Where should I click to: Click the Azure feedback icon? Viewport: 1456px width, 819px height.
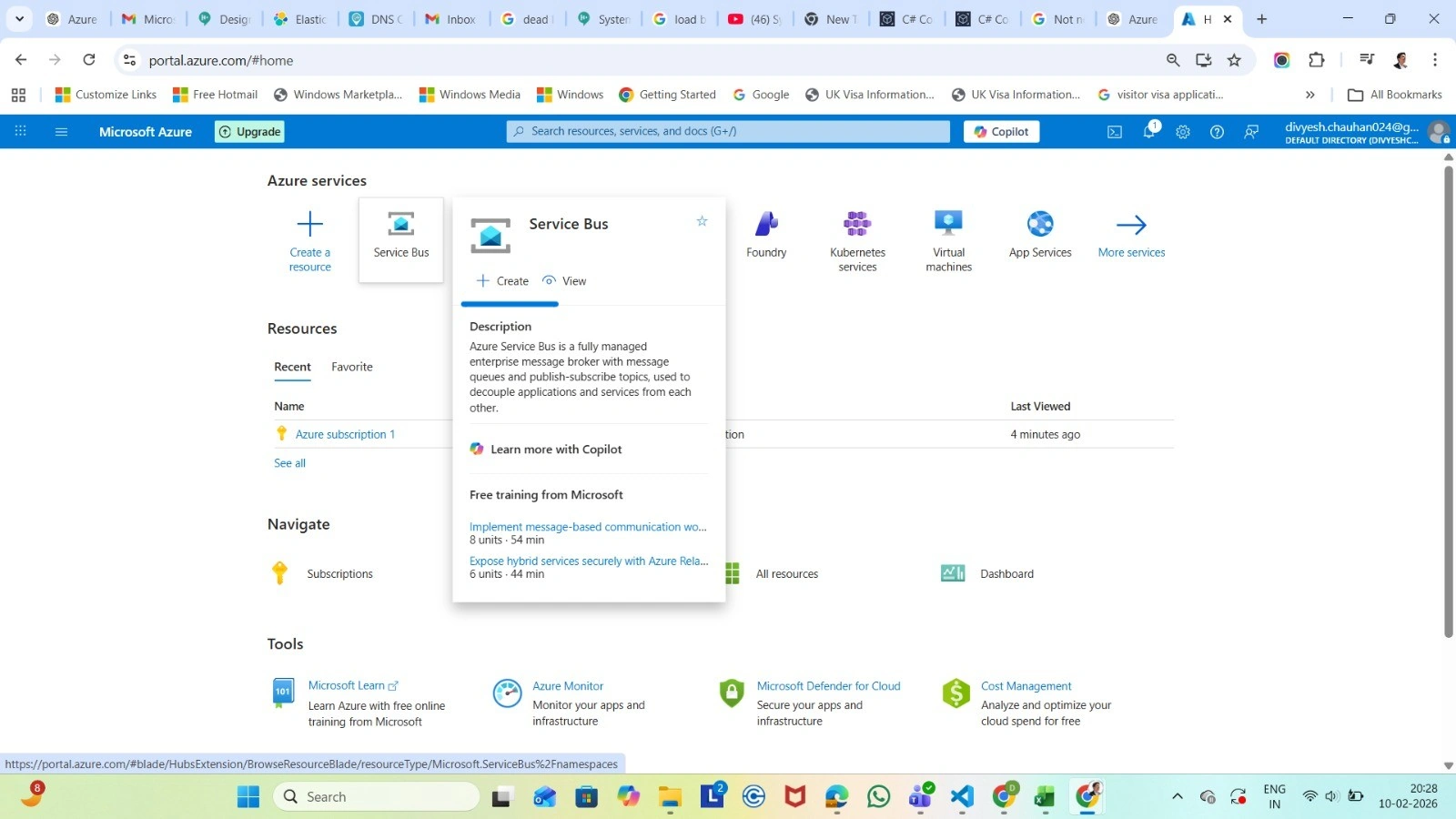pos(1251,132)
